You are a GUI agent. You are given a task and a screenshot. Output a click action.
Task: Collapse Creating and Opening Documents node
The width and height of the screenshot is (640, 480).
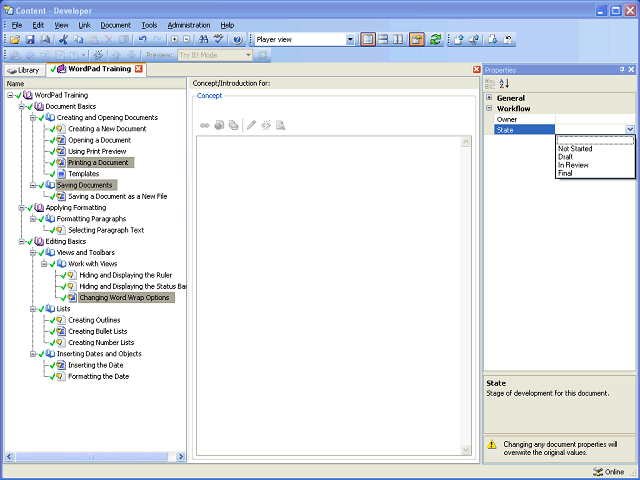coord(33,118)
